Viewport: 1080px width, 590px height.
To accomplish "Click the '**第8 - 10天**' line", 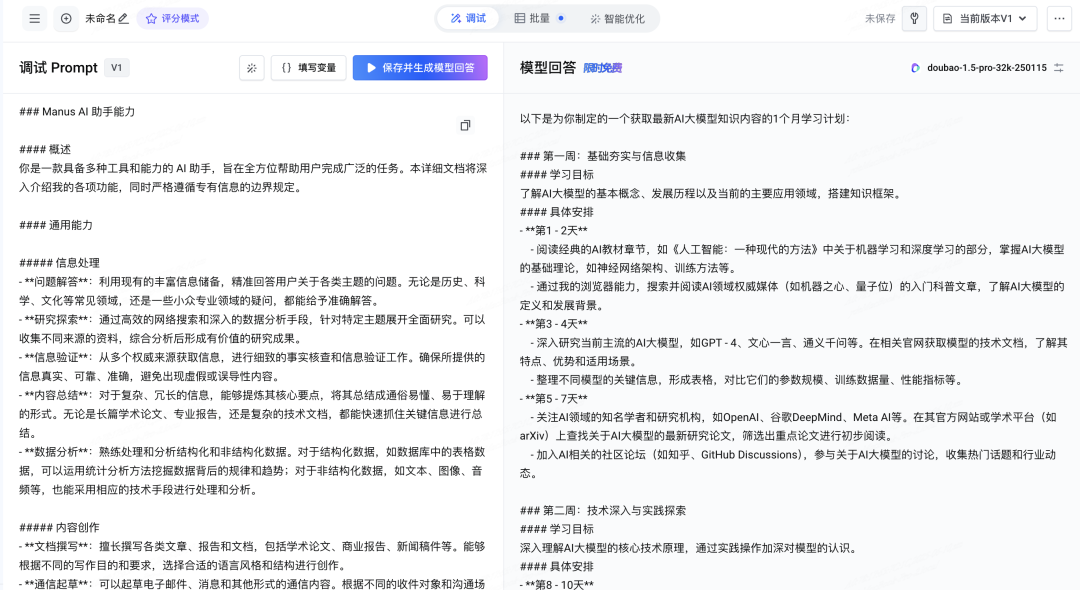I will click(x=559, y=584).
